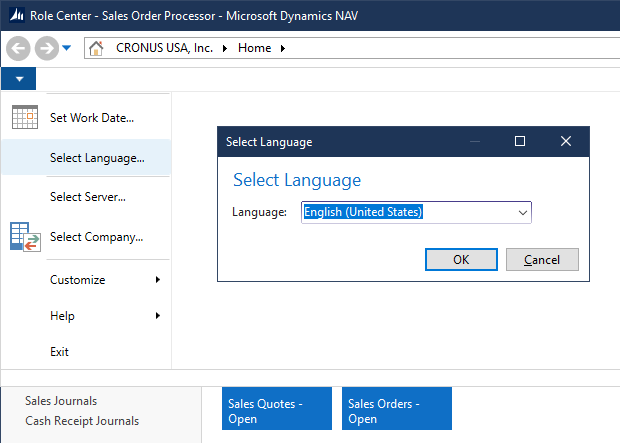Screen dimensions: 620x443
Task: Open the blue application menu dropdown button
Action: coord(19,79)
